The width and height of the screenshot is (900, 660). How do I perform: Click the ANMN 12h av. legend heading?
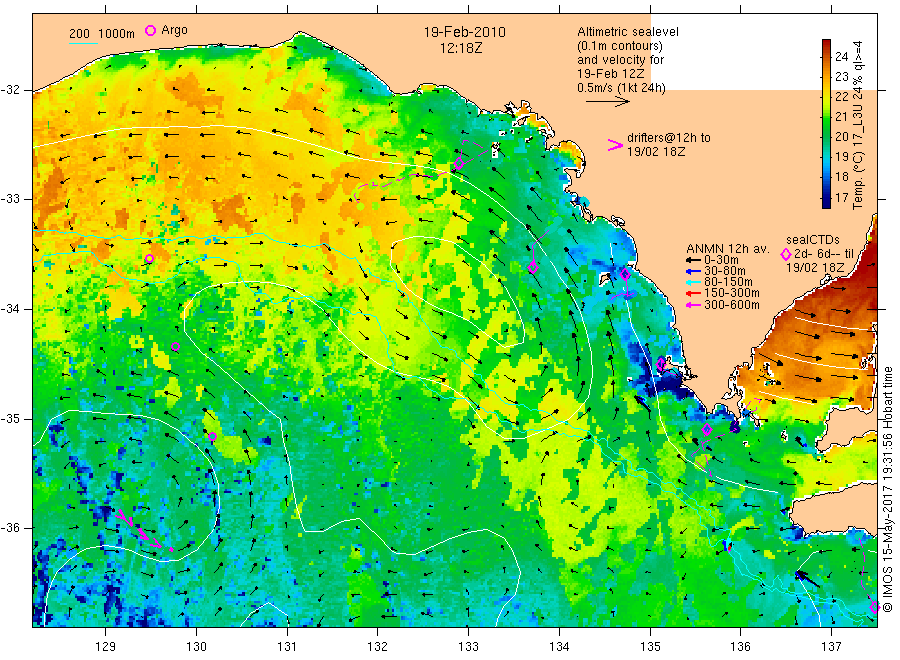click(727, 249)
